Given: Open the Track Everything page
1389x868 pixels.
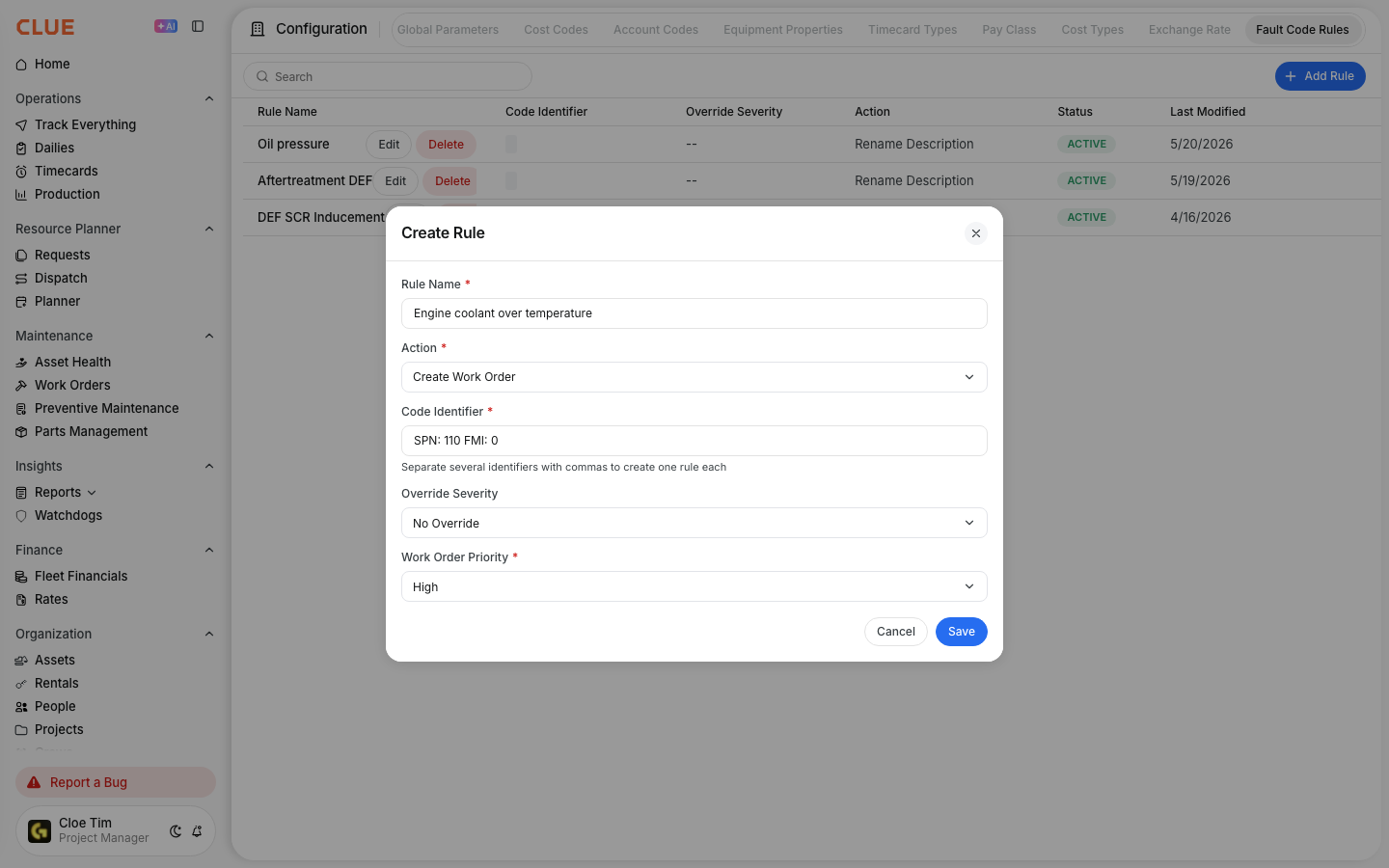Looking at the screenshot, I should pos(85,124).
